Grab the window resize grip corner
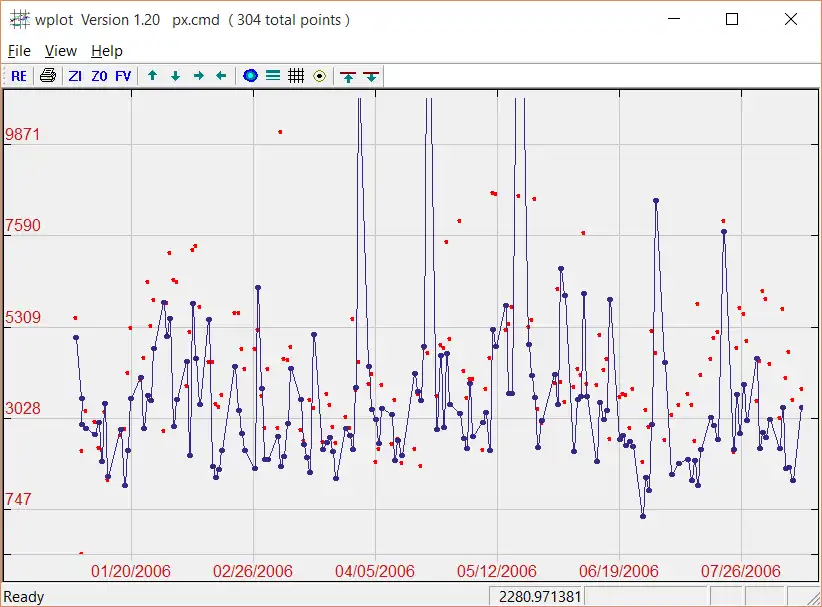The width and height of the screenshot is (822, 607). (x=813, y=598)
